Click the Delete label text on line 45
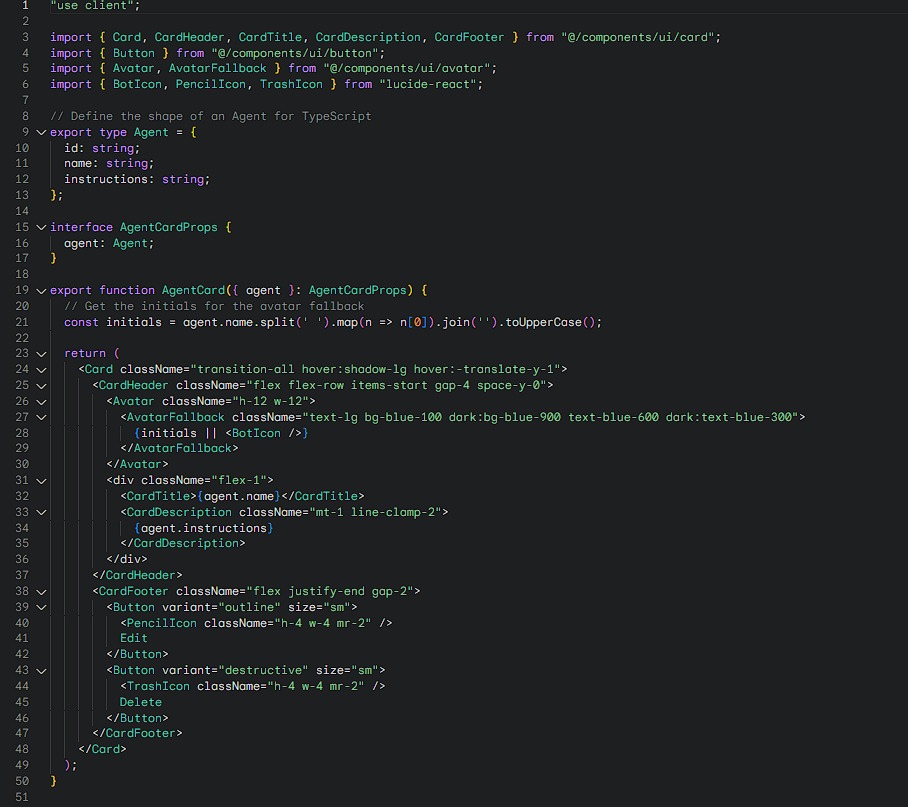 click(141, 702)
